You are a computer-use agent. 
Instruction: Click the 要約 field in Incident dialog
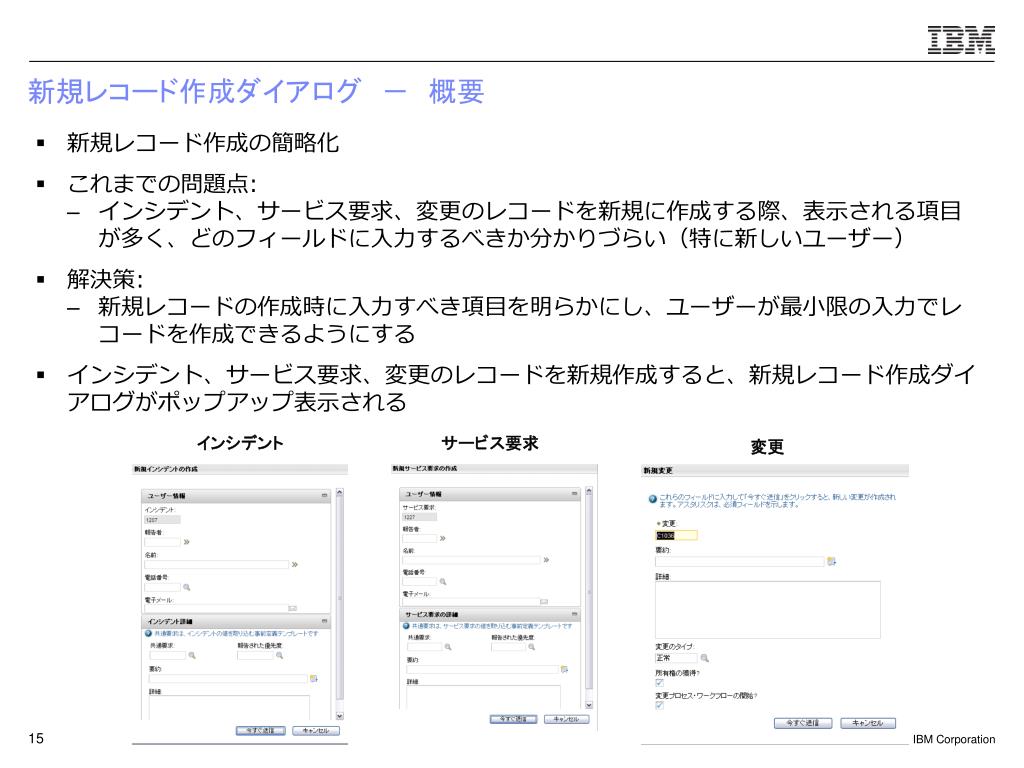click(228, 679)
